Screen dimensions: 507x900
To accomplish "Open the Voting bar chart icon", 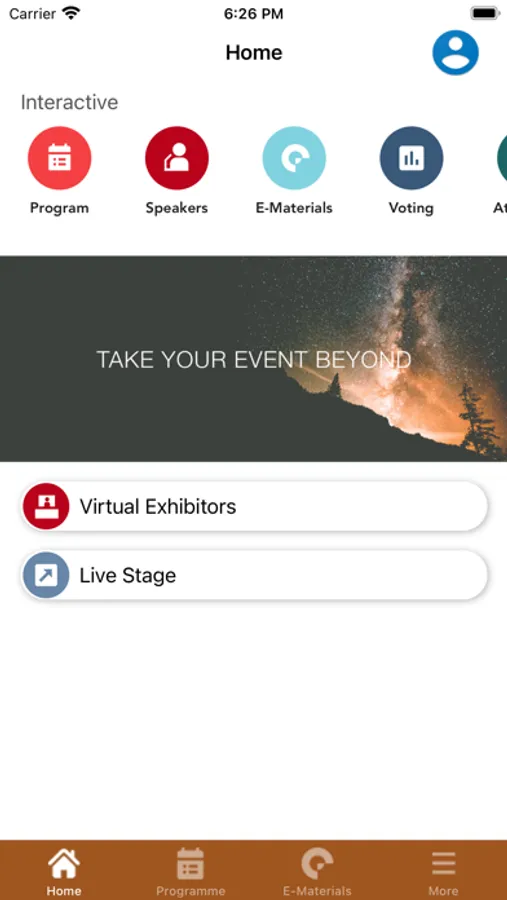I will point(411,158).
